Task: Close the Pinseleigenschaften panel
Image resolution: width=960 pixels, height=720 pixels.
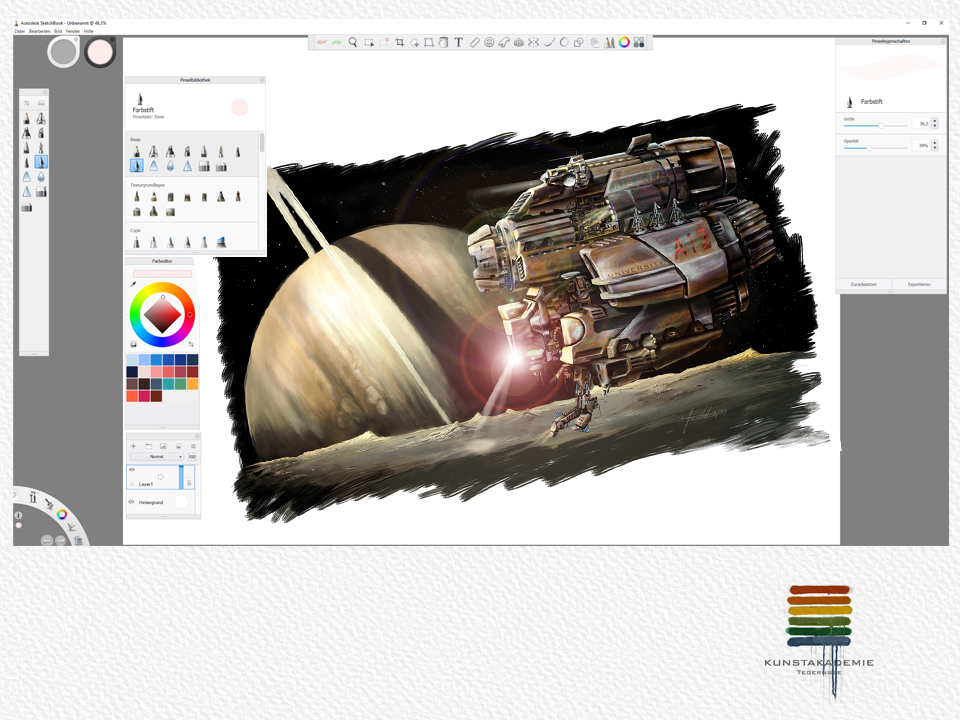Action: [x=943, y=41]
